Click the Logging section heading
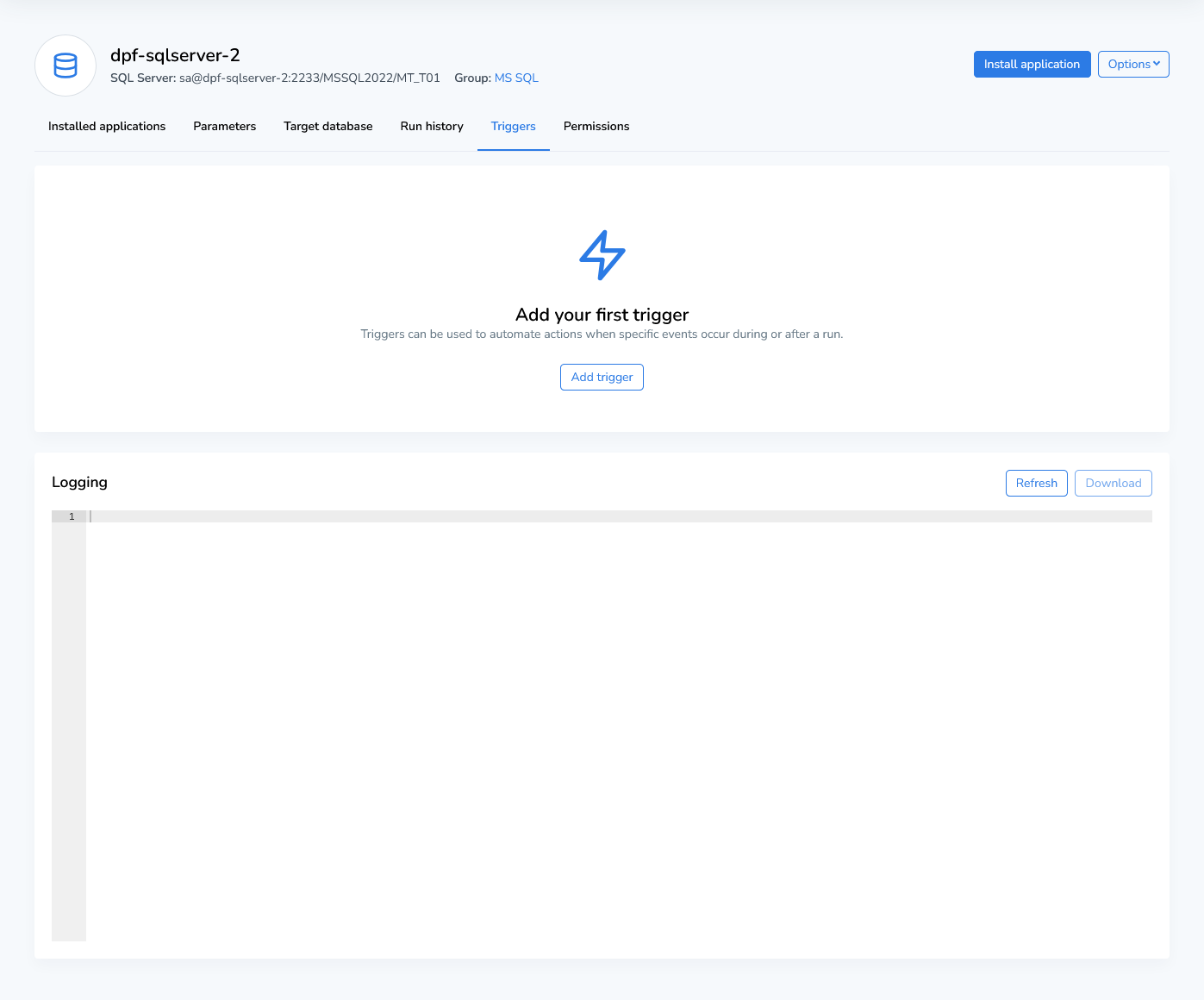 [x=79, y=482]
